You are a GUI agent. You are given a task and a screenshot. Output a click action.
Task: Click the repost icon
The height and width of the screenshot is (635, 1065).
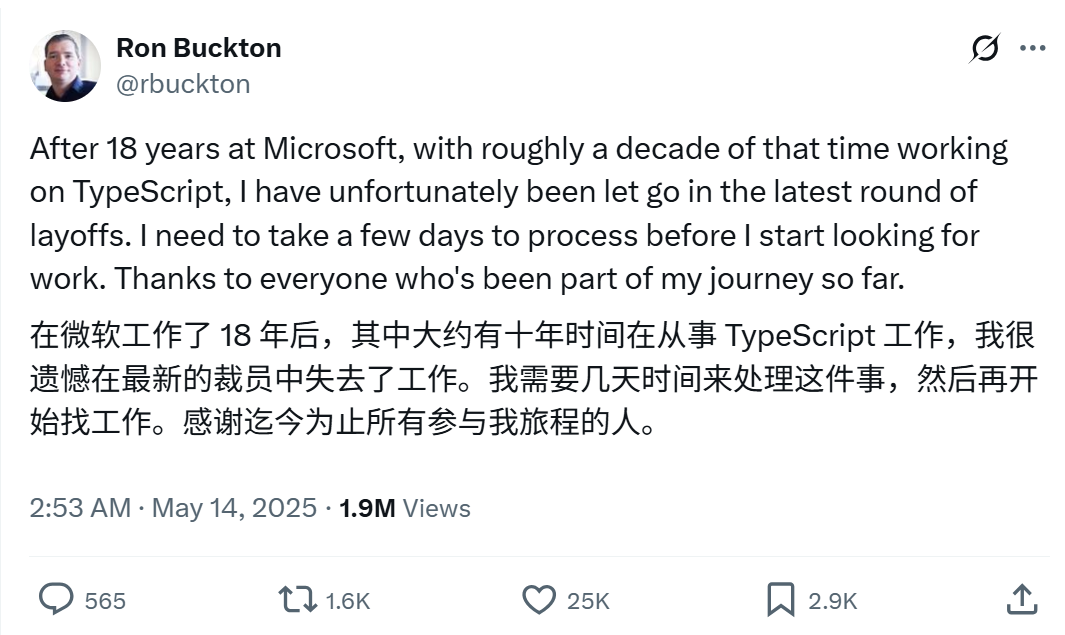tap(293, 600)
